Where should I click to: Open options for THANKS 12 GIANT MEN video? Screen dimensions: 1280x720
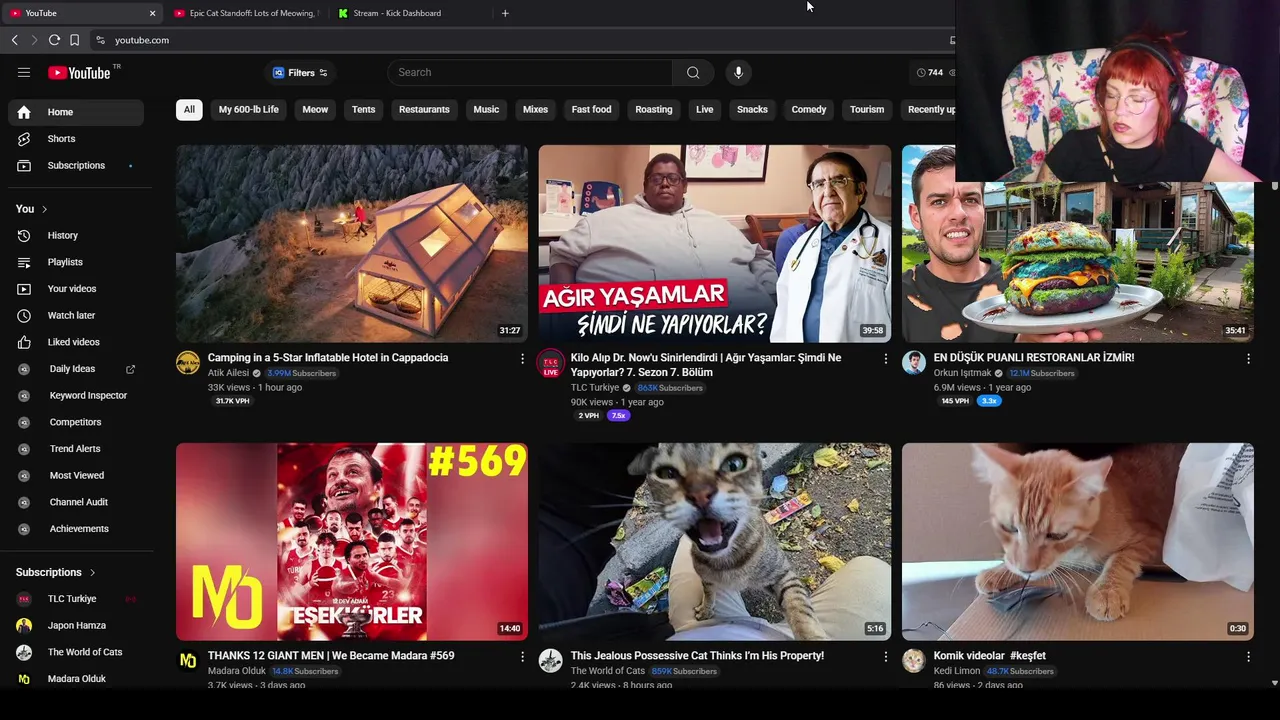coord(522,657)
